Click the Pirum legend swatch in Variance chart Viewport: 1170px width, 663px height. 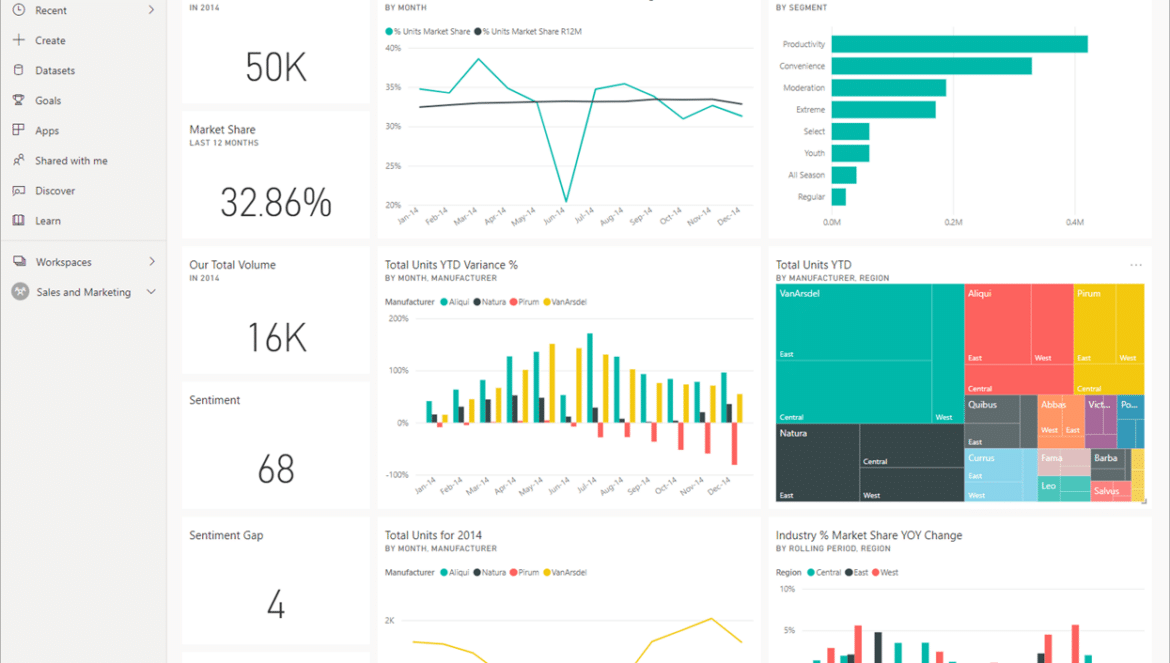coord(514,301)
